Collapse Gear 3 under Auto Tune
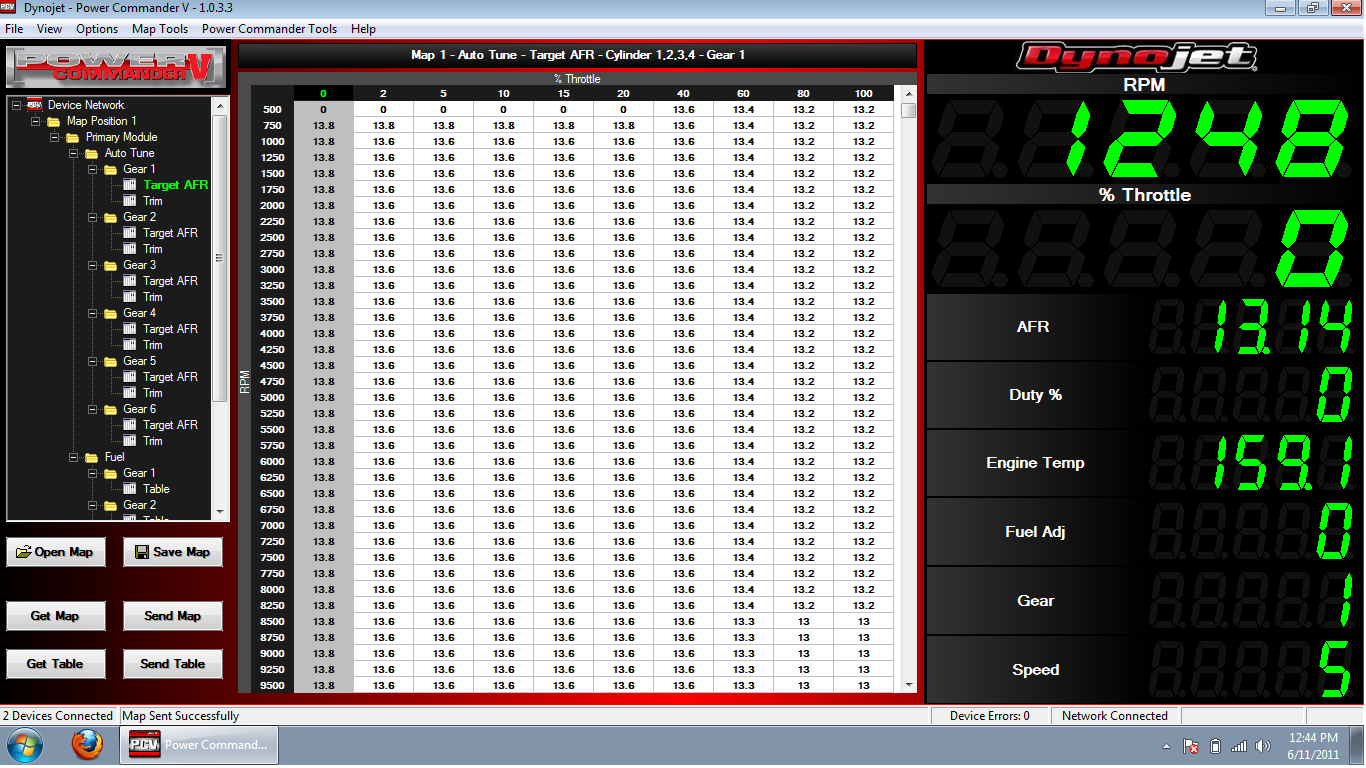The height and width of the screenshot is (768, 1366). click(x=92, y=265)
